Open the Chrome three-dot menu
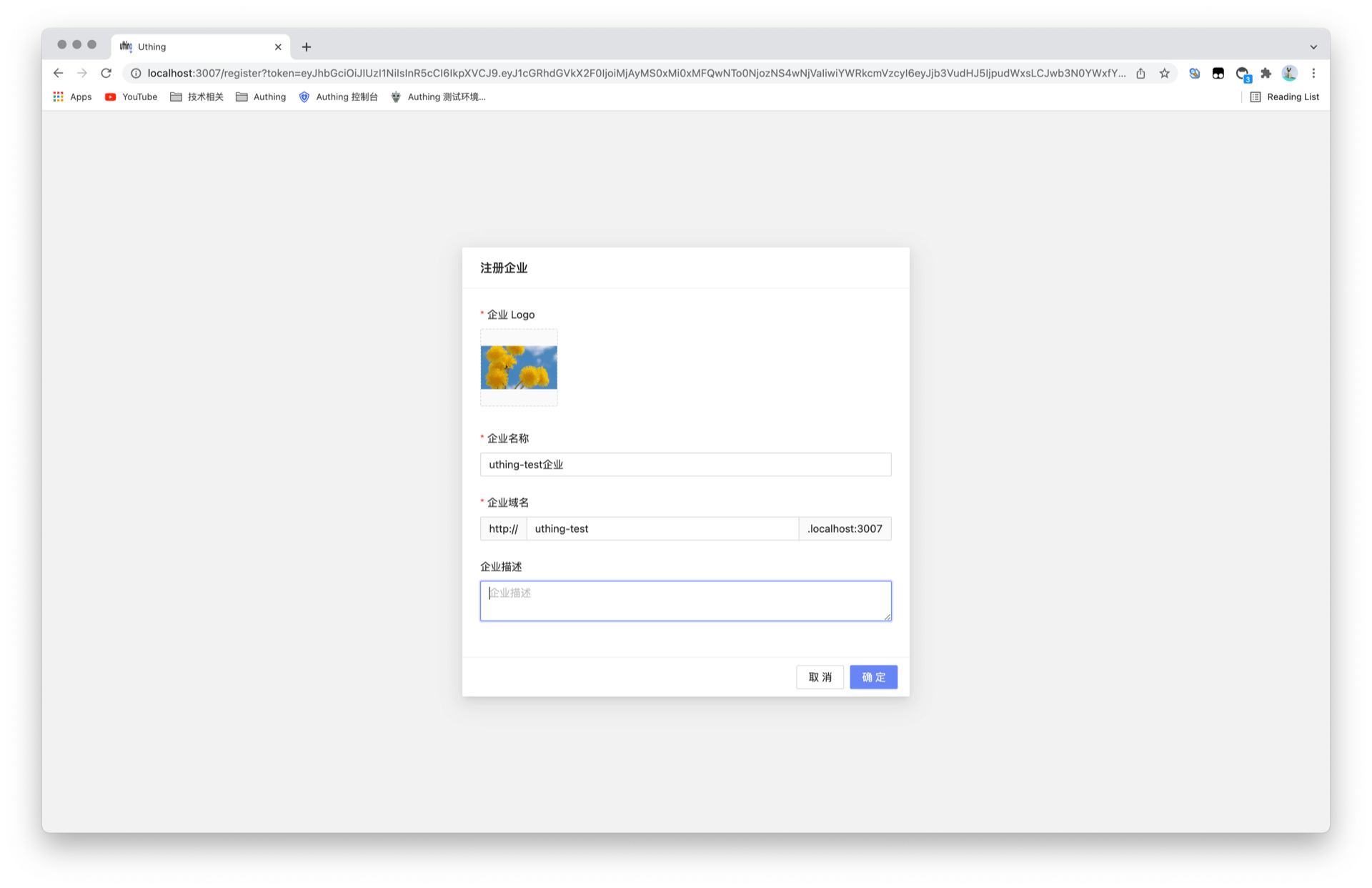The height and width of the screenshot is (888, 1372). tap(1313, 73)
